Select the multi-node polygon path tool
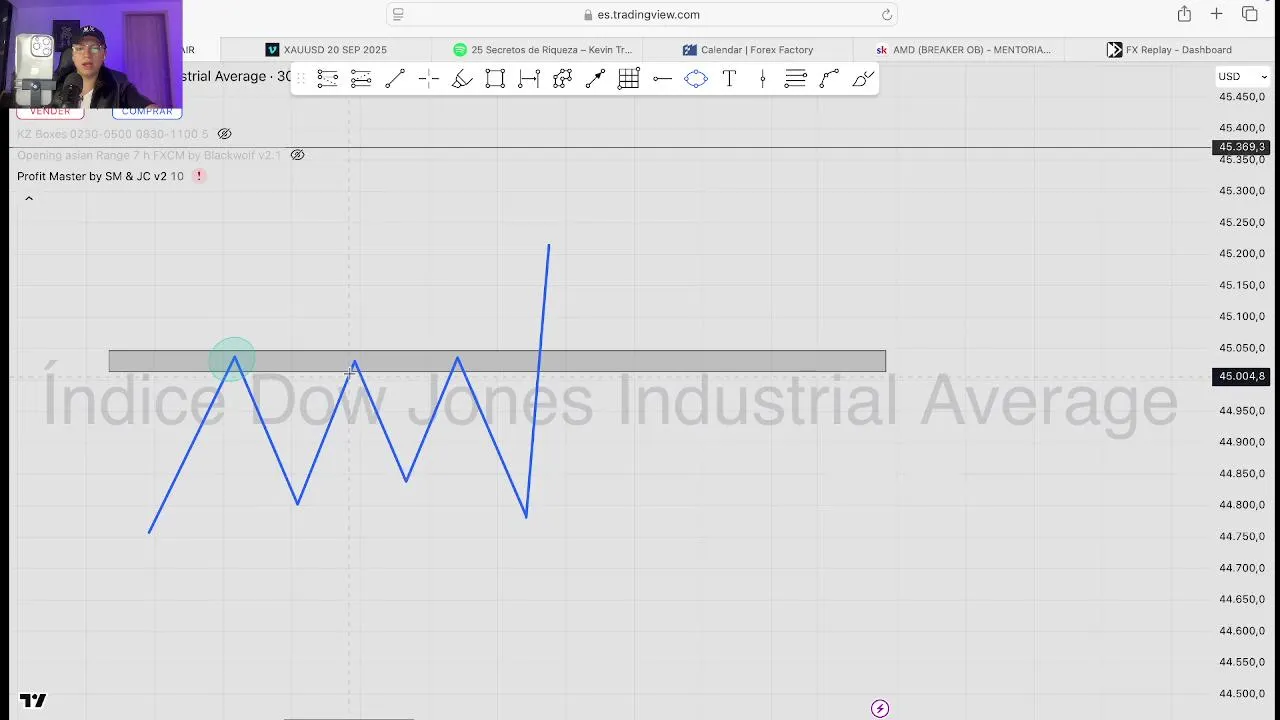The height and width of the screenshot is (720, 1280). click(562, 78)
